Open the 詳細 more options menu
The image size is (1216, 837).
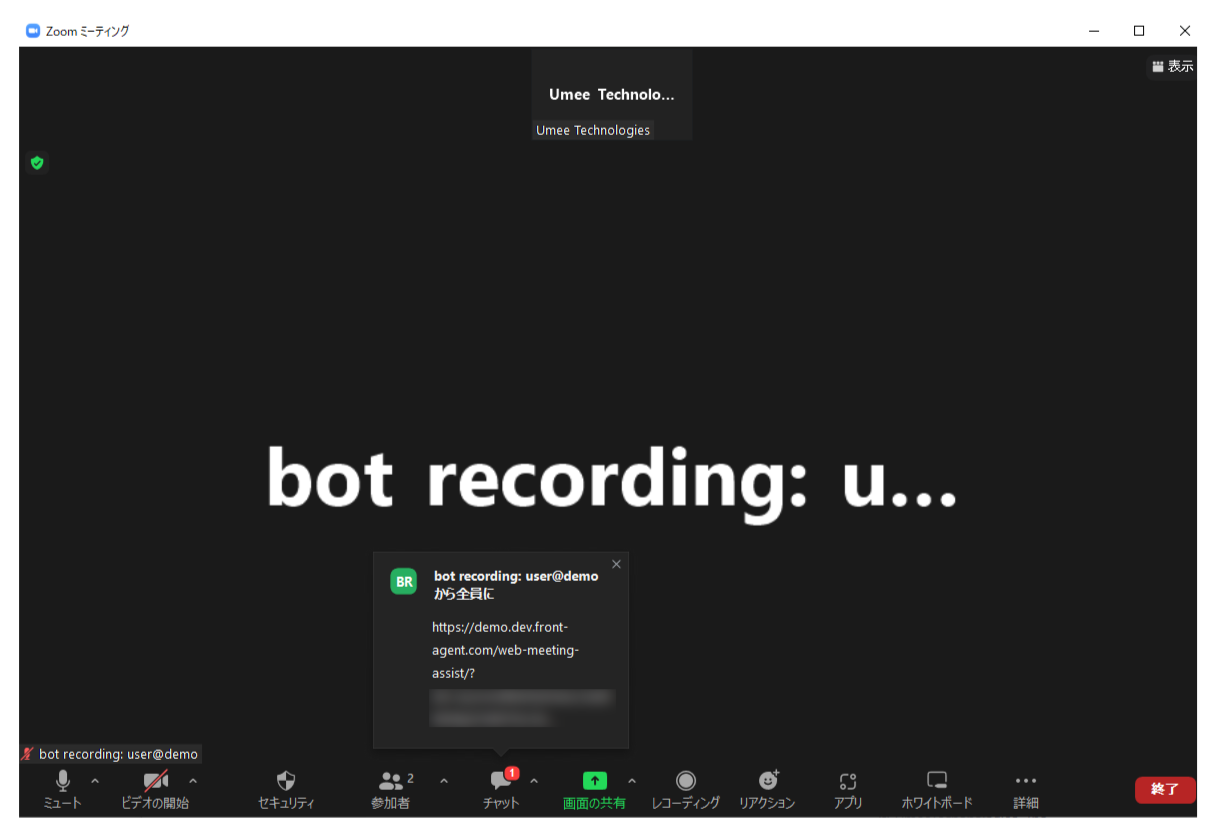coord(1025,781)
